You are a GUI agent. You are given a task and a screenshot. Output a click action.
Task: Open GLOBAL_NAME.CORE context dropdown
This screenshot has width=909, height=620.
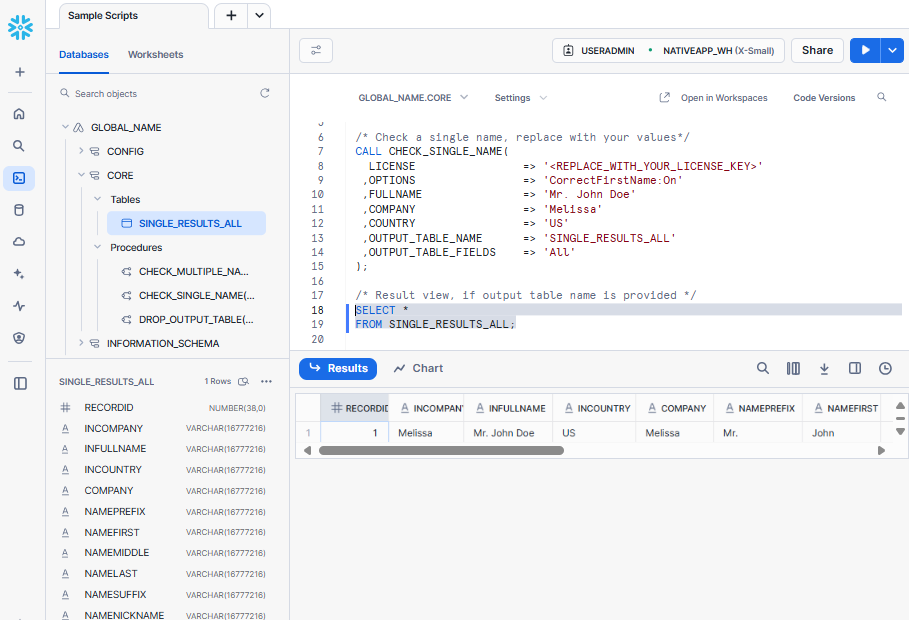click(413, 97)
